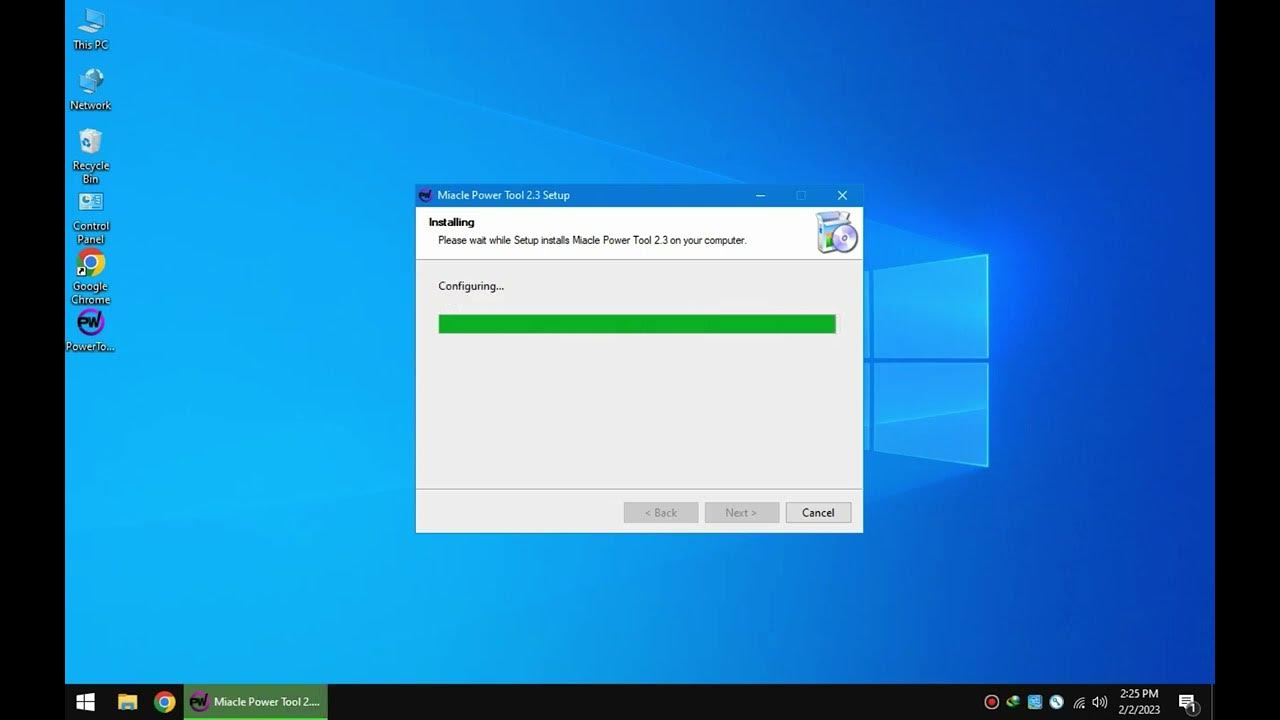Select the PowerTool desktop icon
The image size is (1280, 720).
90,331
